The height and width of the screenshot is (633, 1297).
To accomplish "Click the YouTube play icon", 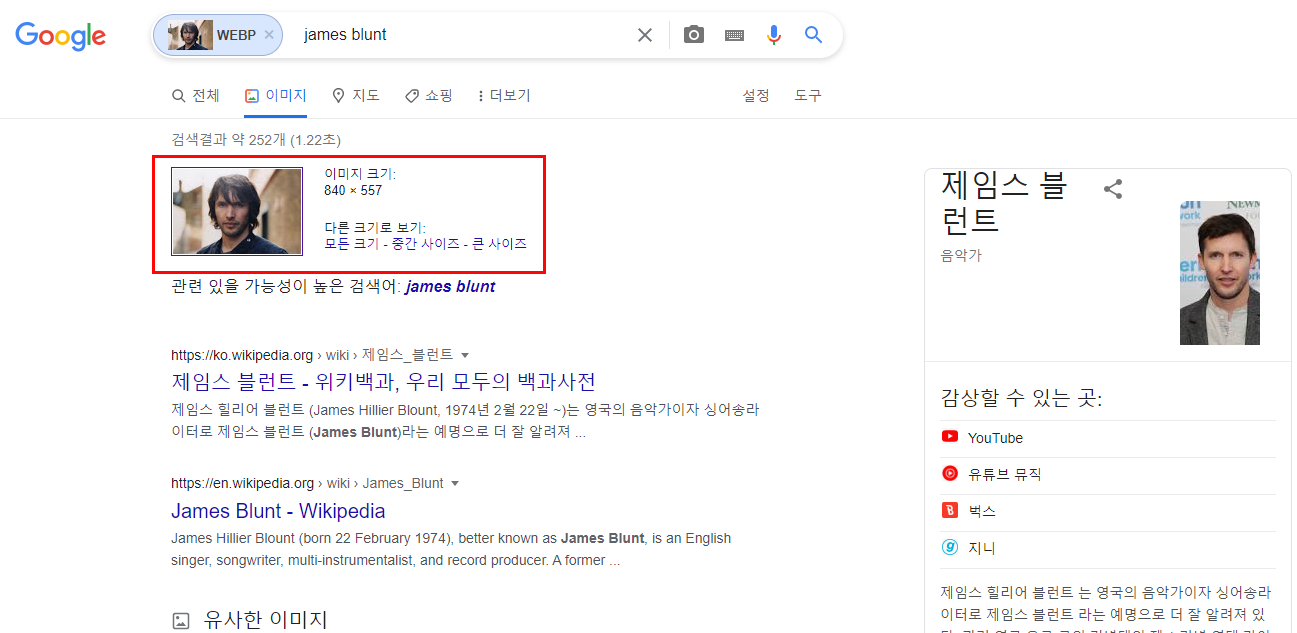I will 950,437.
